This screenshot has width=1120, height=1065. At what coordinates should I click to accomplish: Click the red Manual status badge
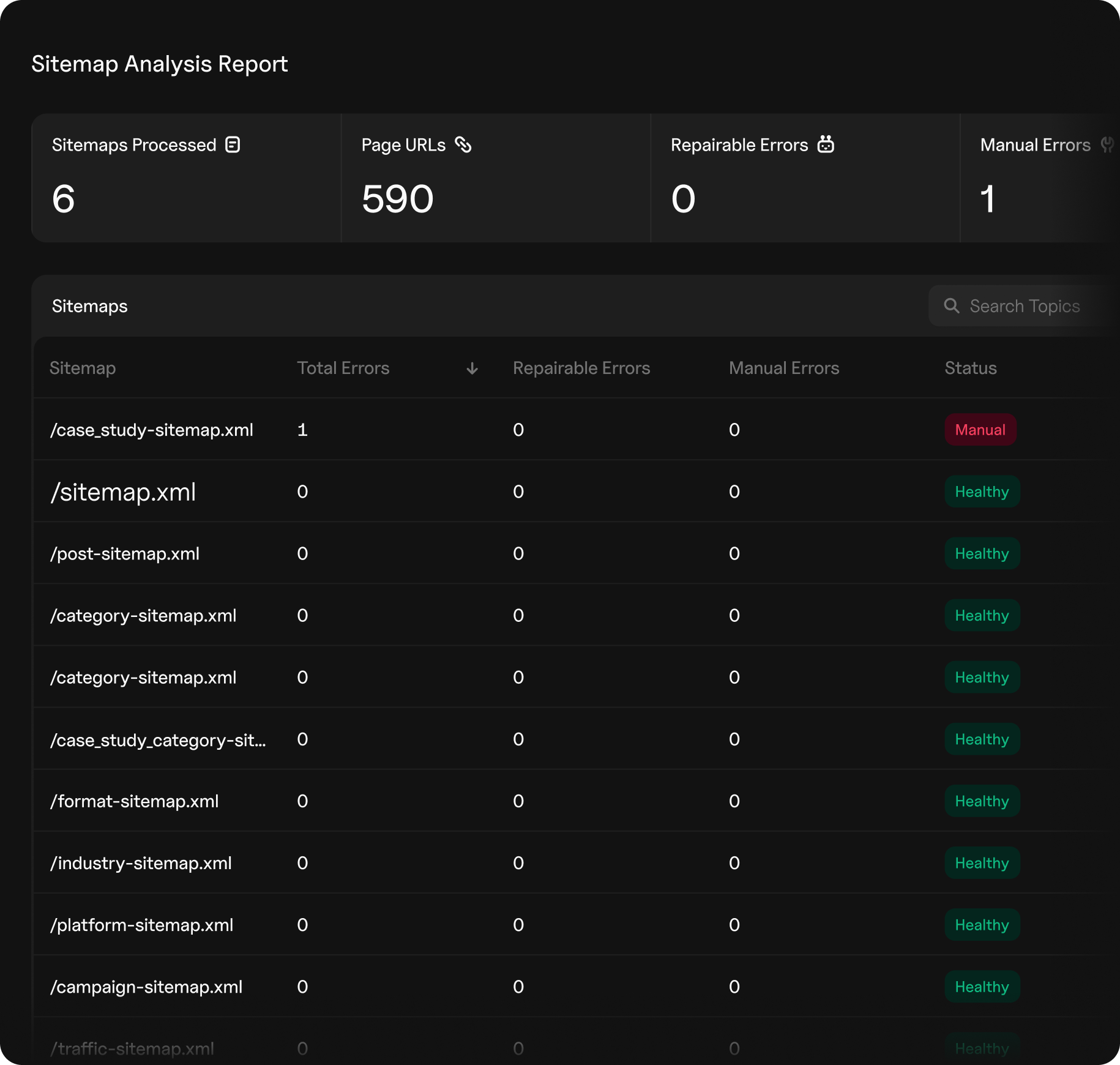[980, 430]
